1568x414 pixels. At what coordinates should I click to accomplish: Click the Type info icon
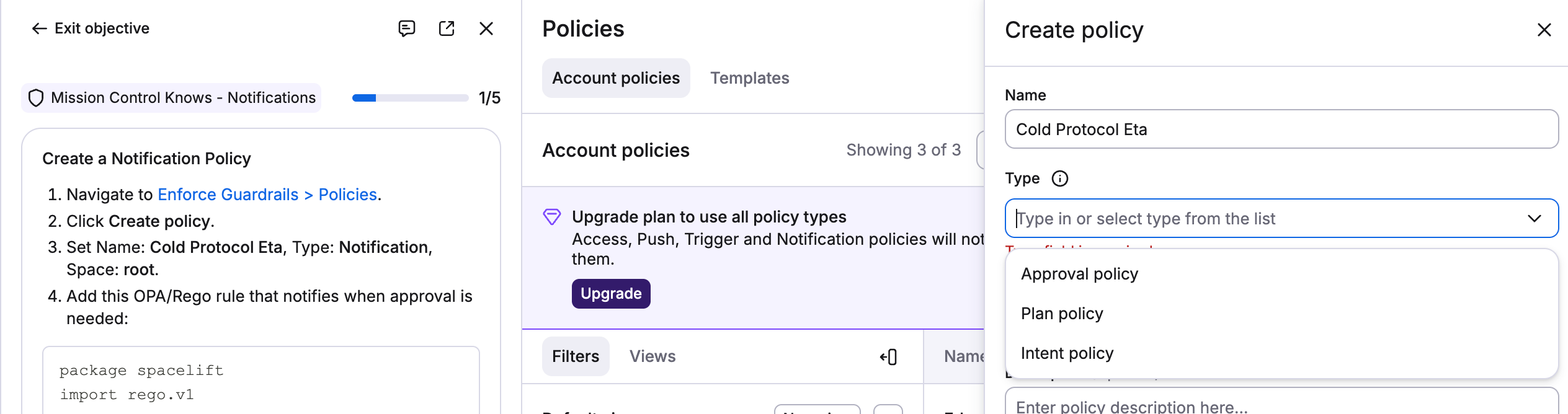coord(1060,178)
